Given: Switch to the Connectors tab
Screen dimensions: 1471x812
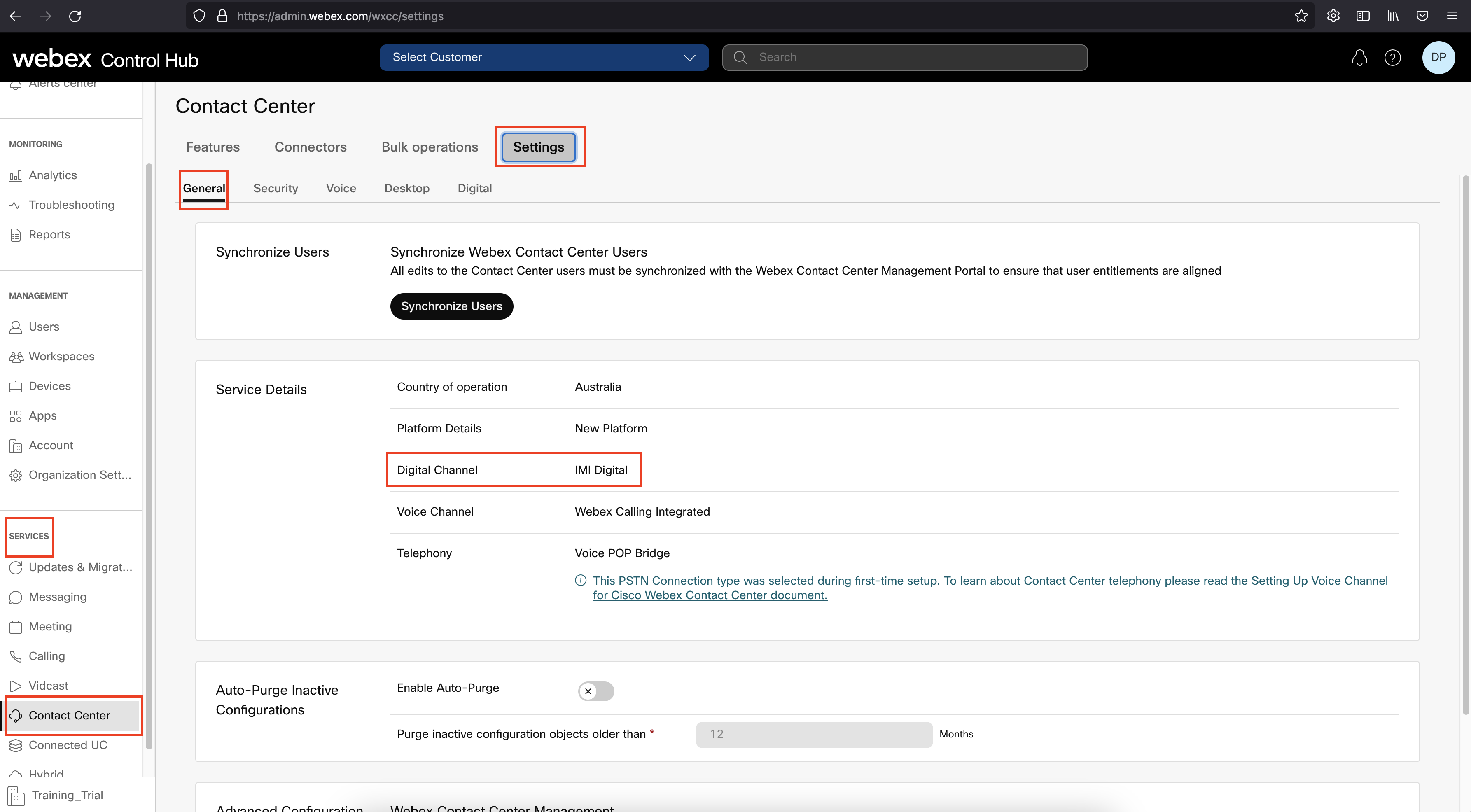Looking at the screenshot, I should point(310,147).
